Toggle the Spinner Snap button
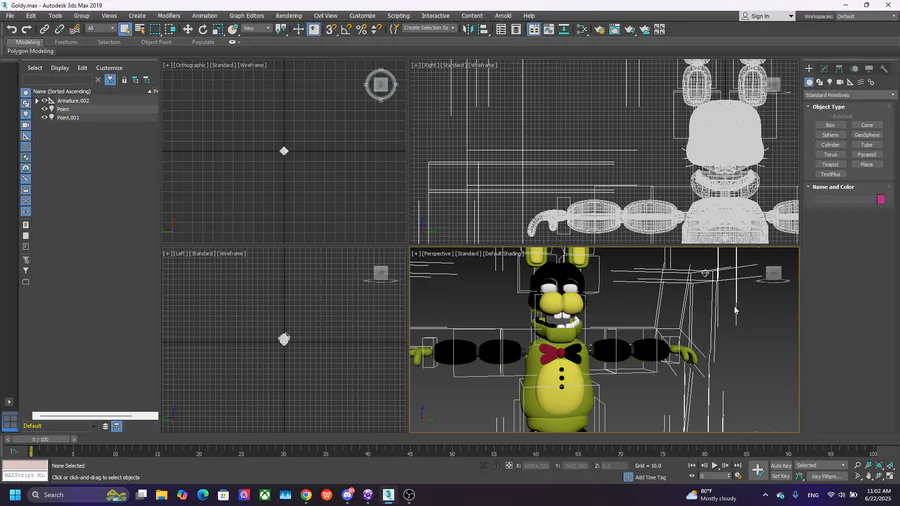 pos(377,29)
